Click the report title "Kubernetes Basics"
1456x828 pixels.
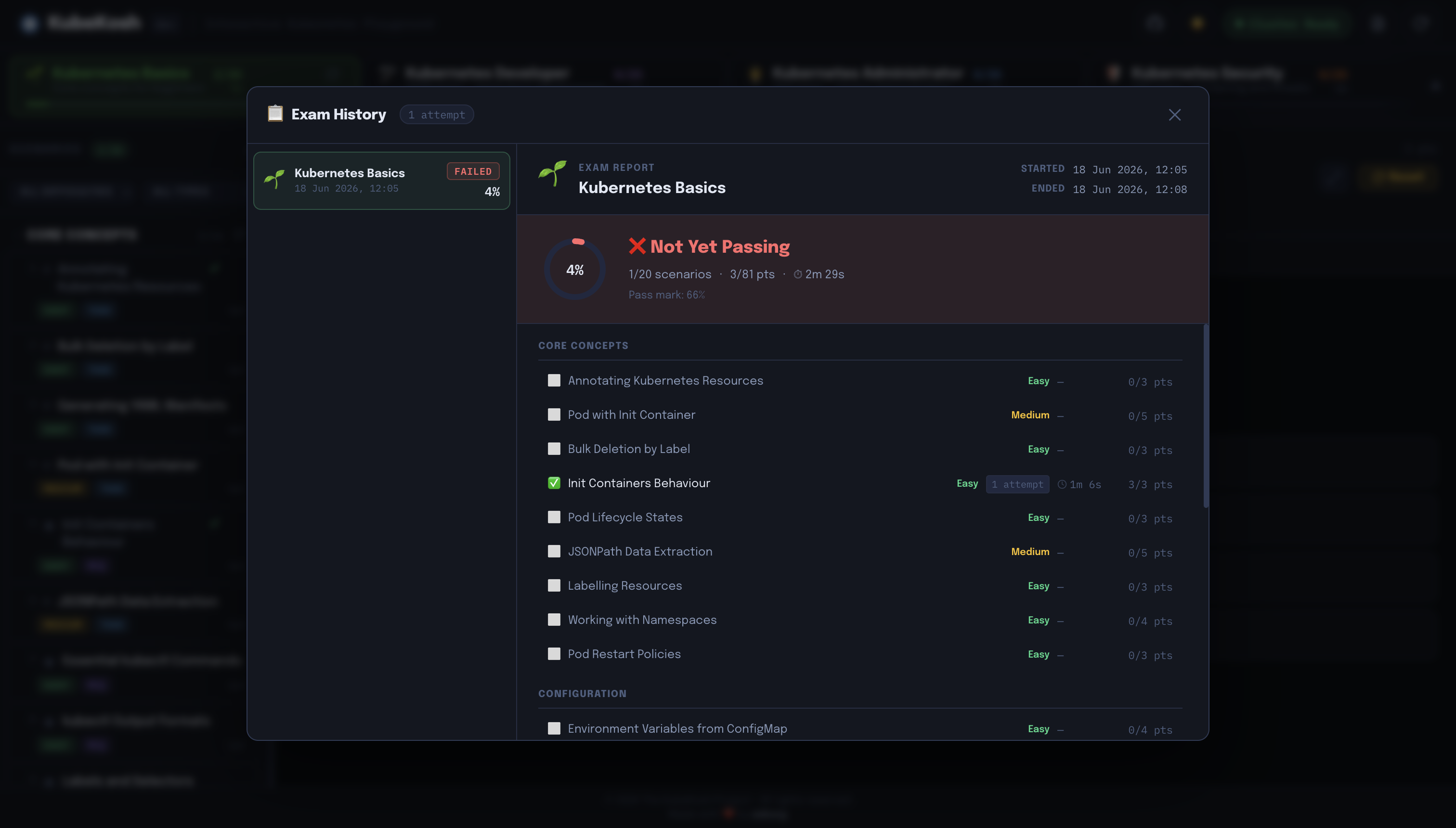point(652,188)
